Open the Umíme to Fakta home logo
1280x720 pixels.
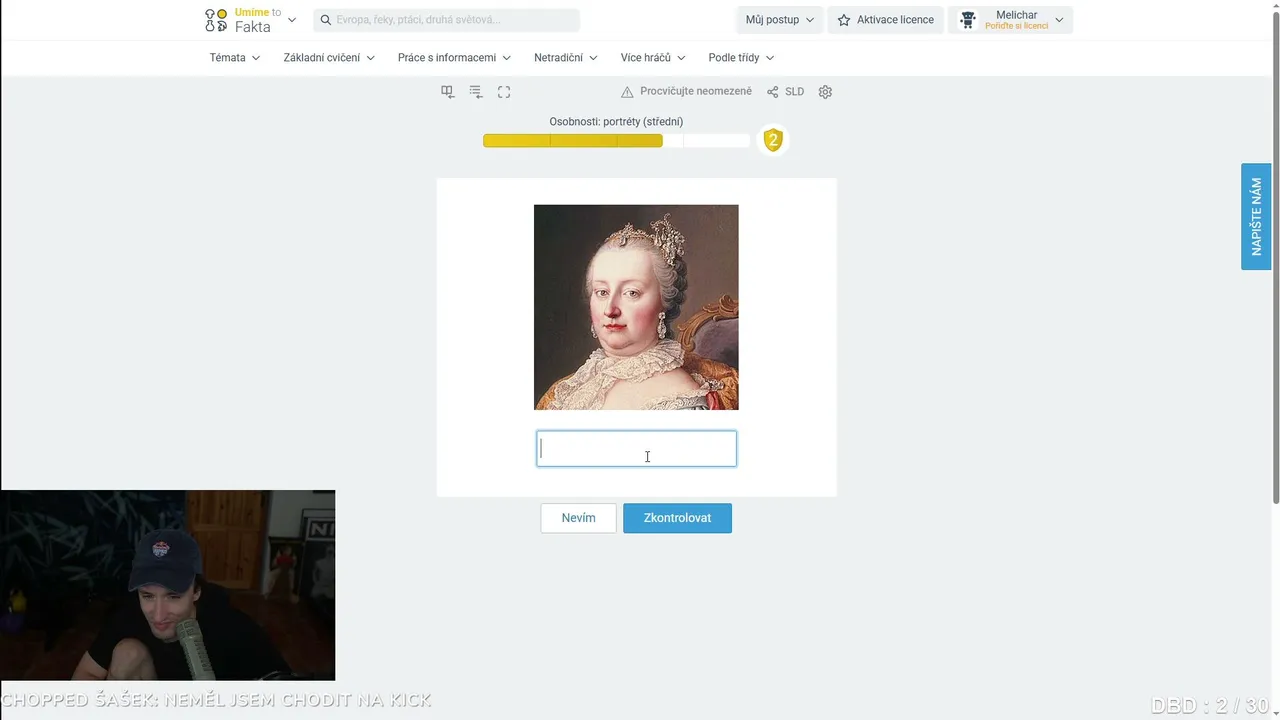243,20
